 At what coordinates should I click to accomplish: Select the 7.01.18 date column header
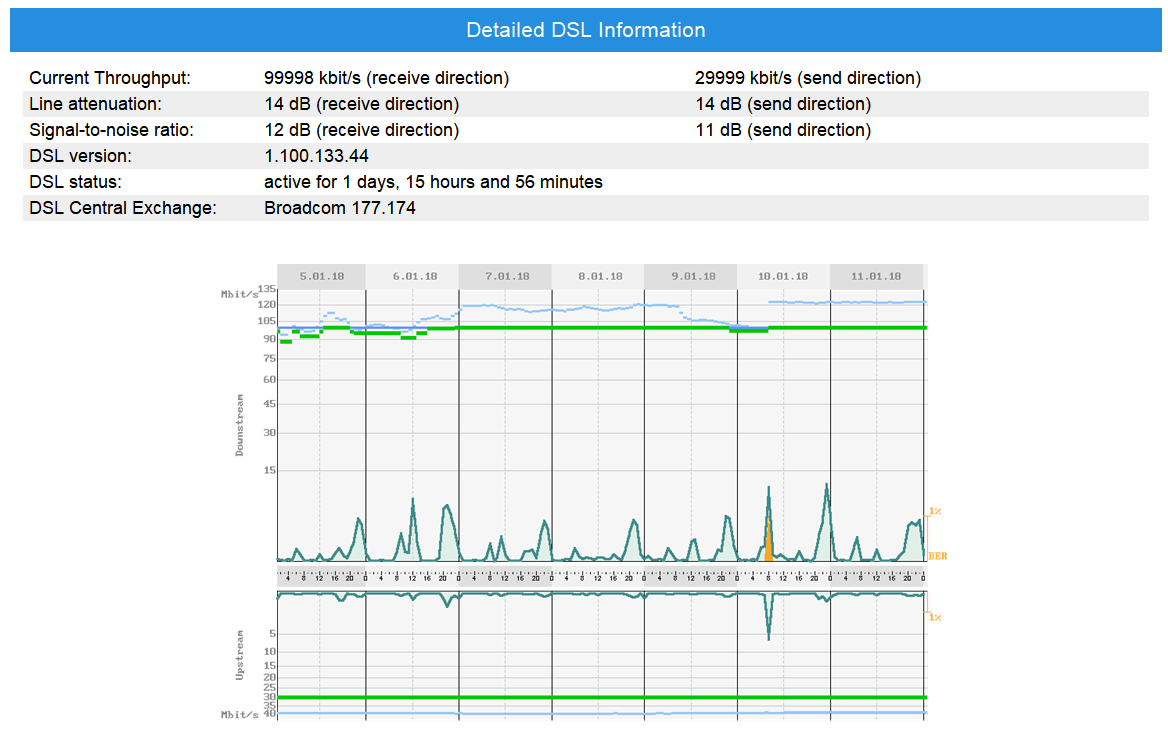click(505, 276)
